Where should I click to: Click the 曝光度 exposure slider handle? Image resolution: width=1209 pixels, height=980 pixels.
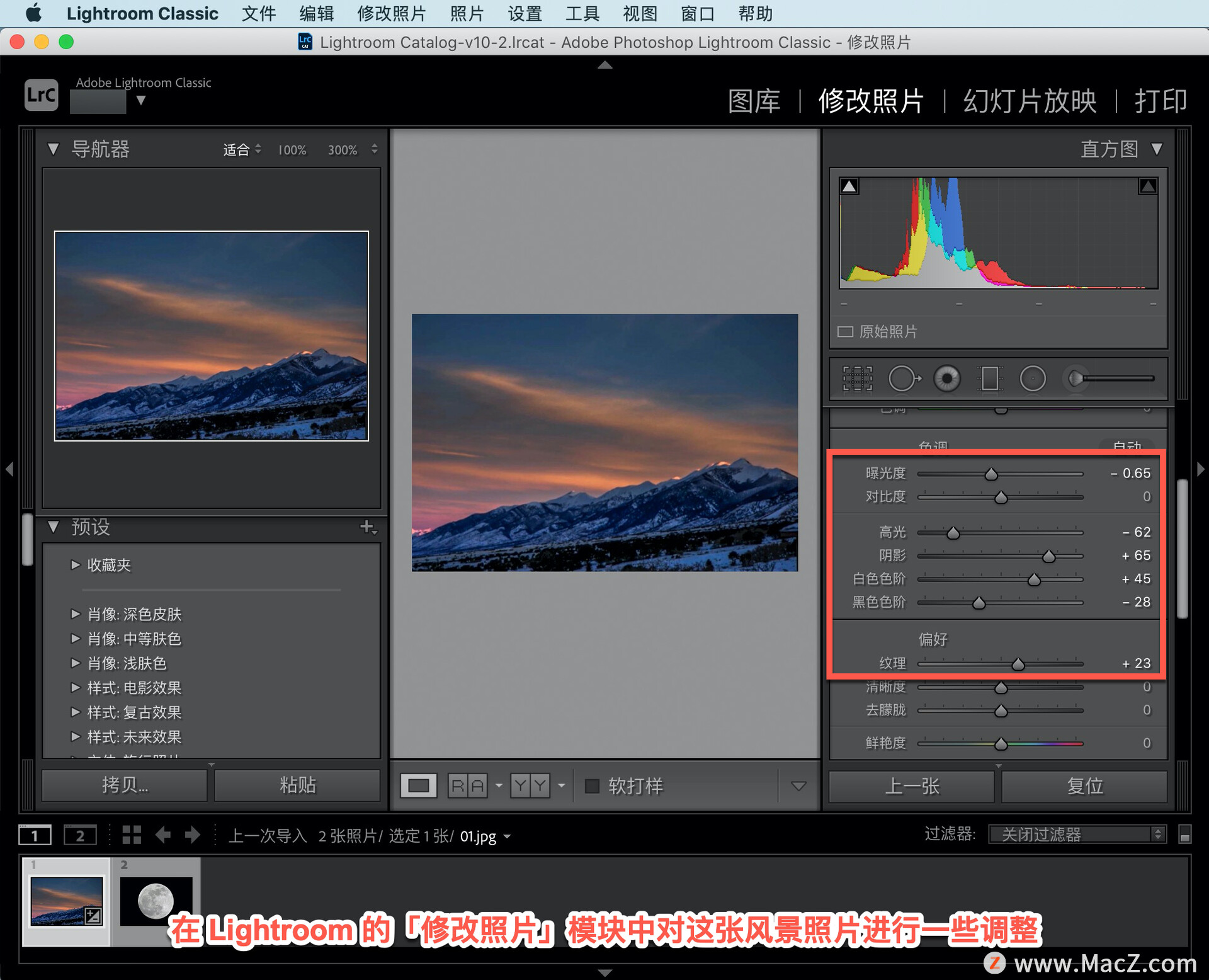tap(991, 474)
